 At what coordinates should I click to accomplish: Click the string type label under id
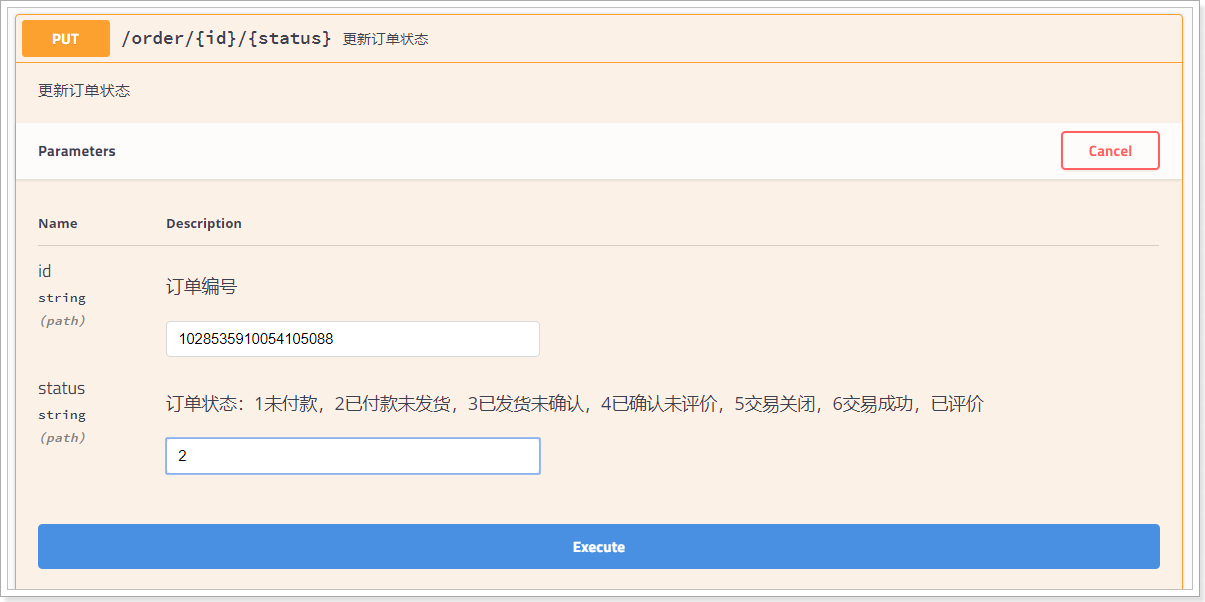tap(62, 298)
